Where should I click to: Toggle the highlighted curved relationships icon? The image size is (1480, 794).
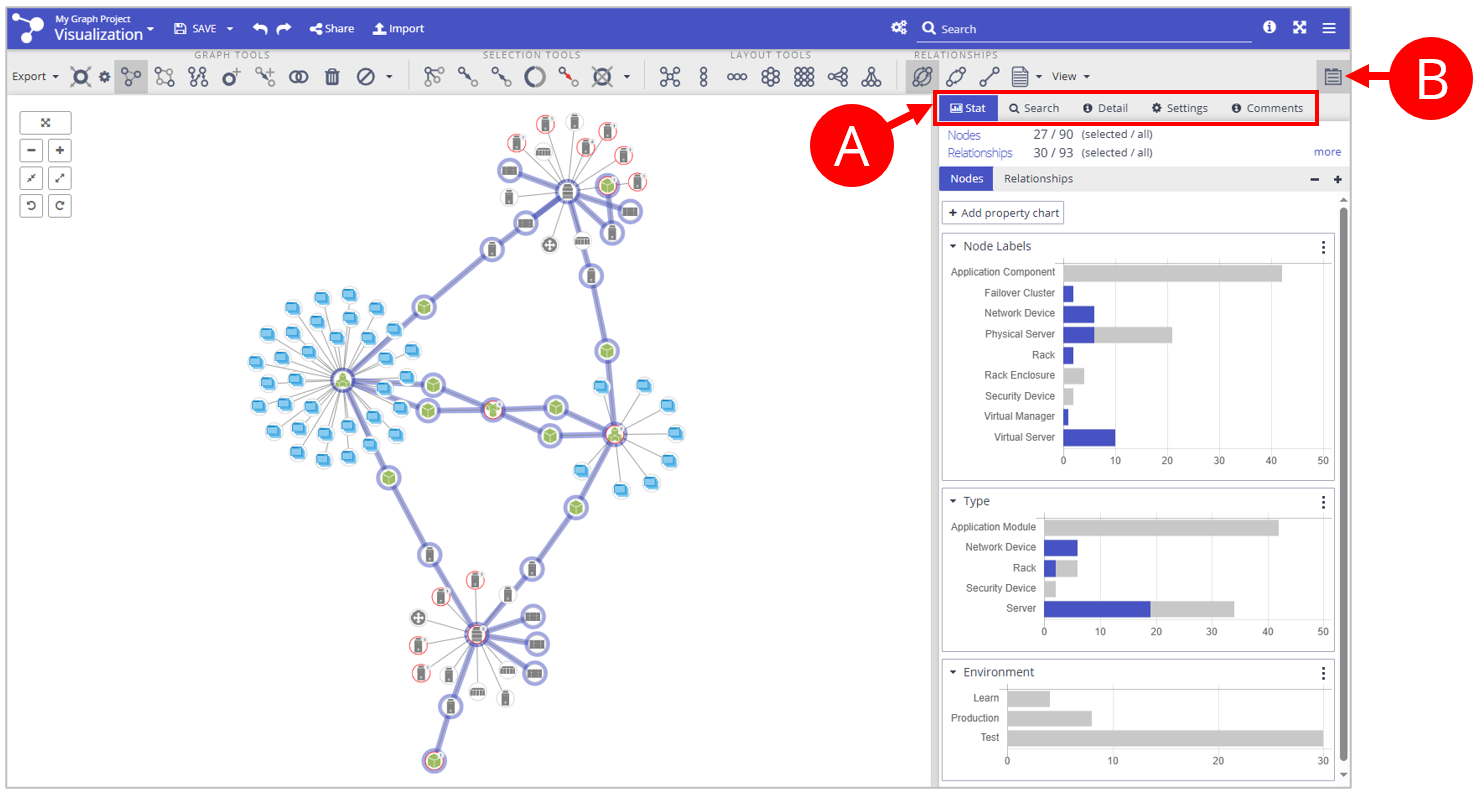[922, 77]
